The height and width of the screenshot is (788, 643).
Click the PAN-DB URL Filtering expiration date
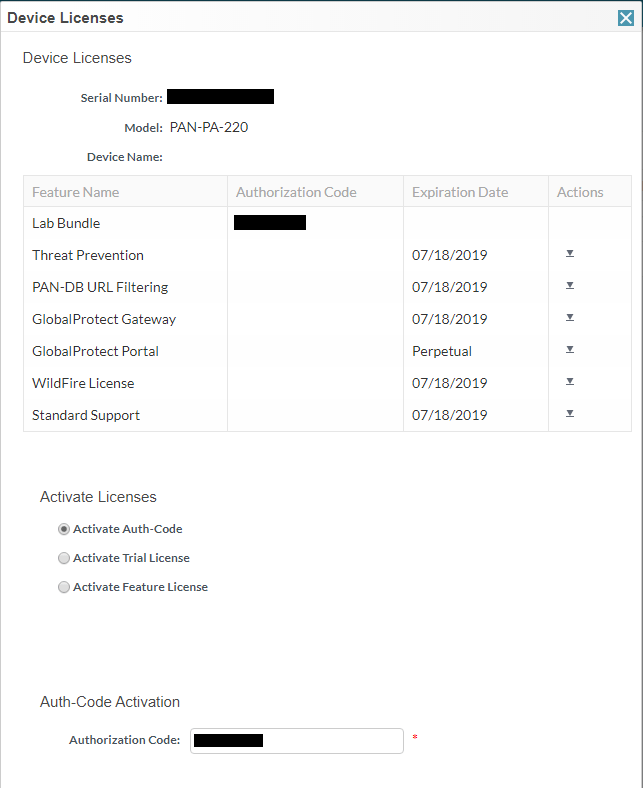[449, 287]
